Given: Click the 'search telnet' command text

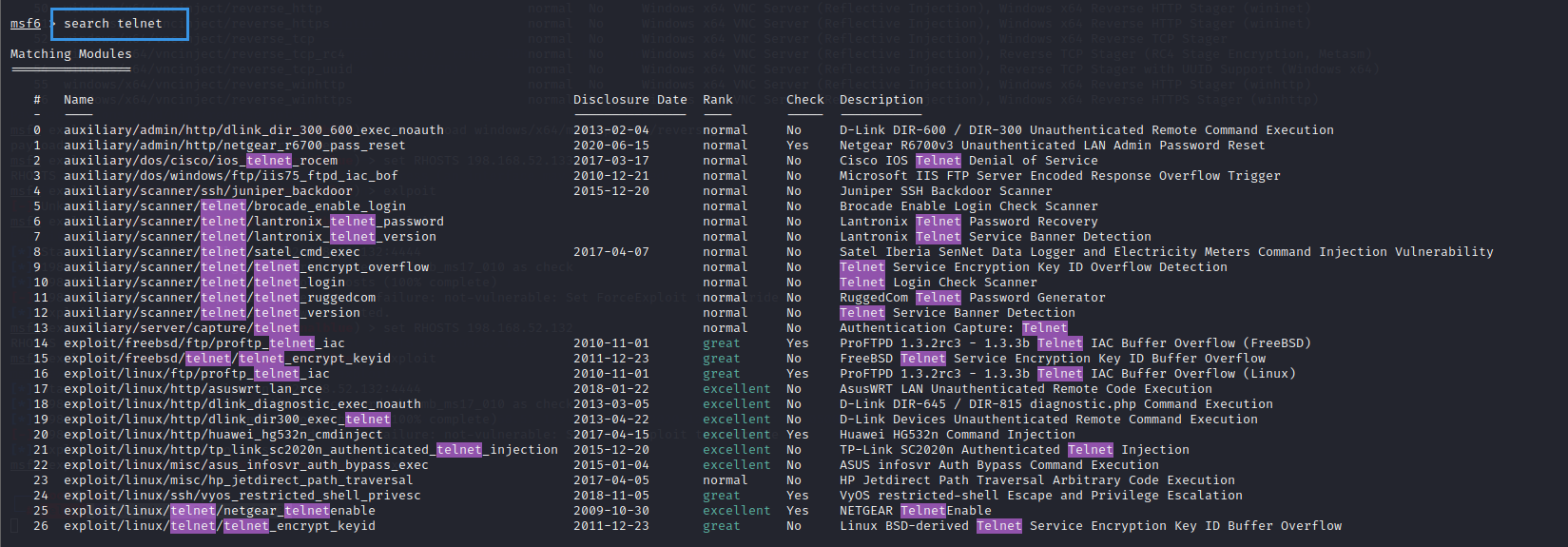Looking at the screenshot, I should 113,24.
